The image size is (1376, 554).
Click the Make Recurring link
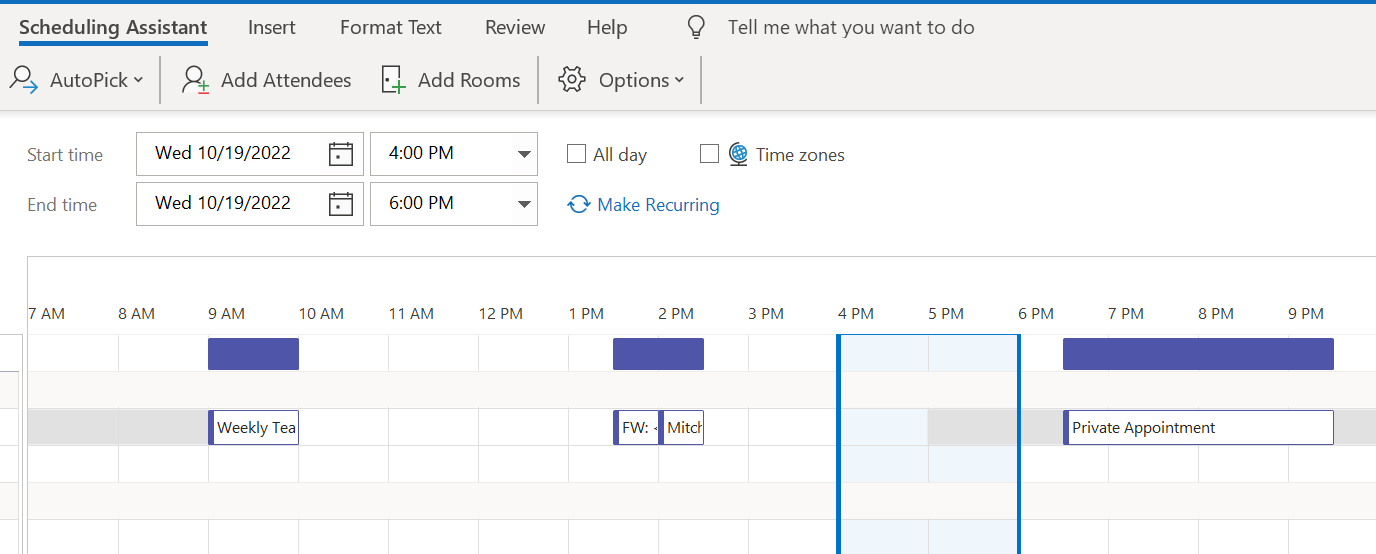(x=658, y=205)
